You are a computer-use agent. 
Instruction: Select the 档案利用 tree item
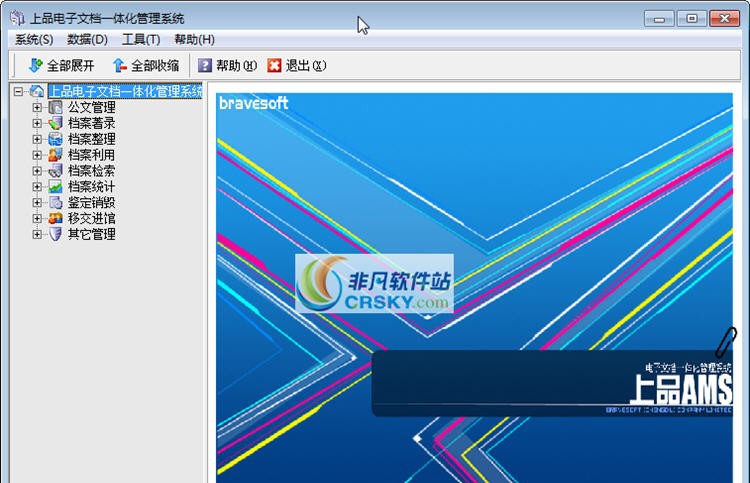91,155
